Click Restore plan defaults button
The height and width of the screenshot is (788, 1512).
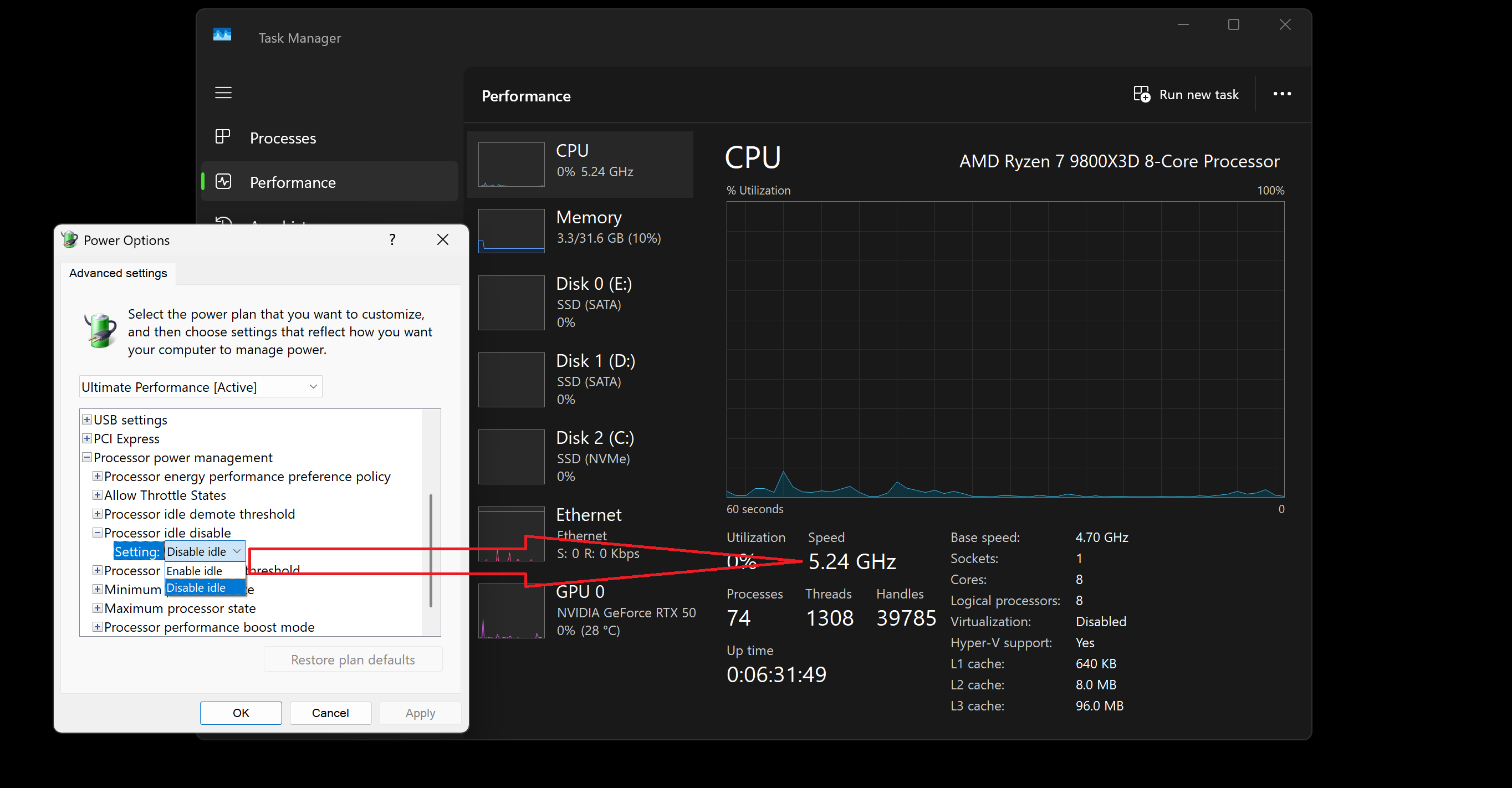(353, 659)
